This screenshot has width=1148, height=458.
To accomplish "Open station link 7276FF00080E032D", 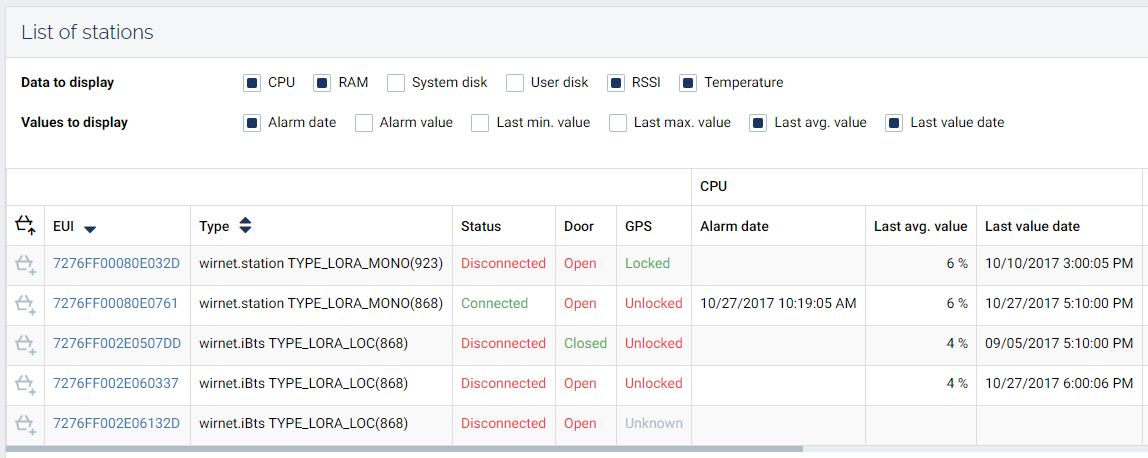I will pyautogui.click(x=116, y=264).
